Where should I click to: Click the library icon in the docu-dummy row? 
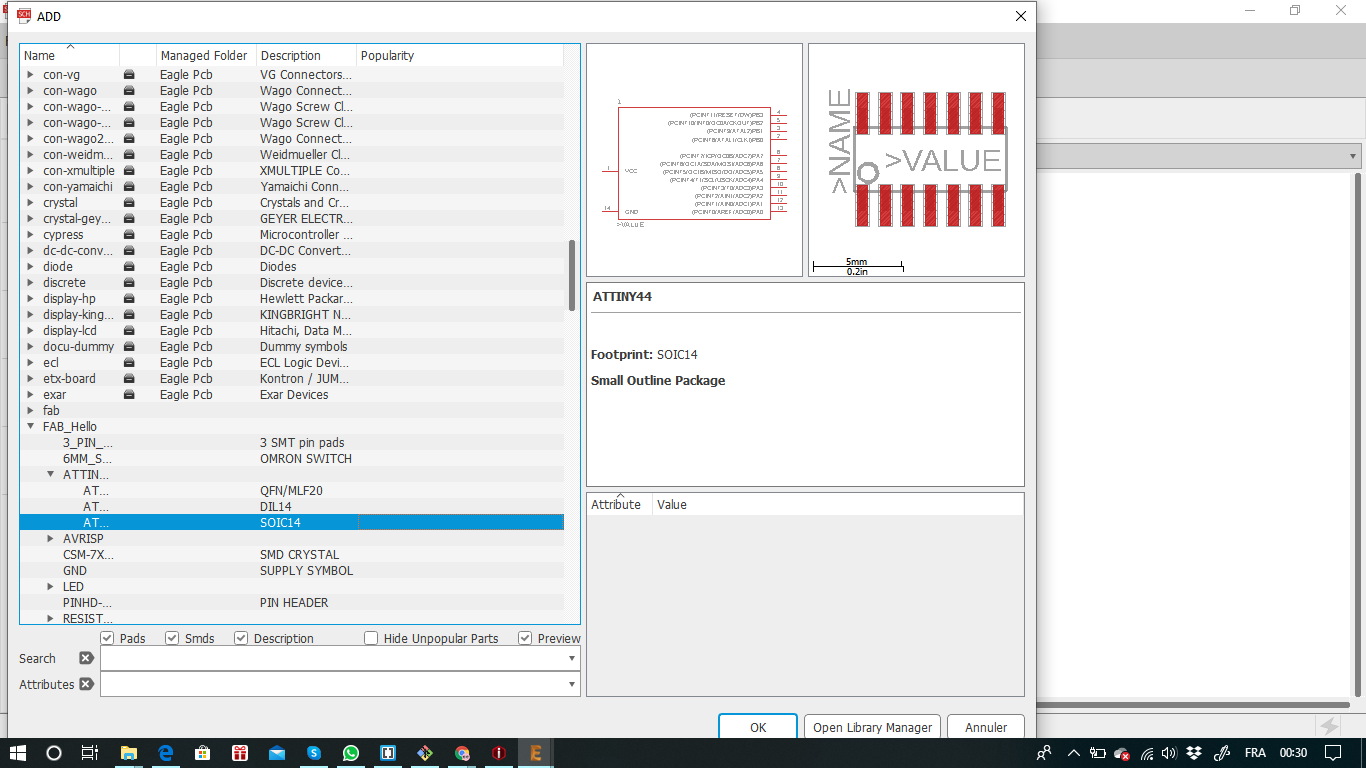(x=129, y=347)
